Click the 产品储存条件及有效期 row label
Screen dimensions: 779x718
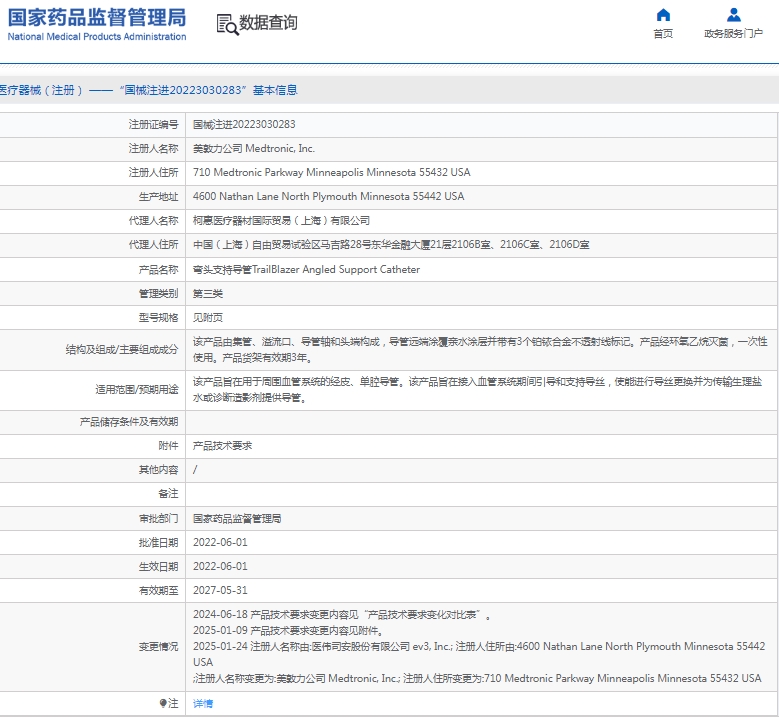coord(129,421)
